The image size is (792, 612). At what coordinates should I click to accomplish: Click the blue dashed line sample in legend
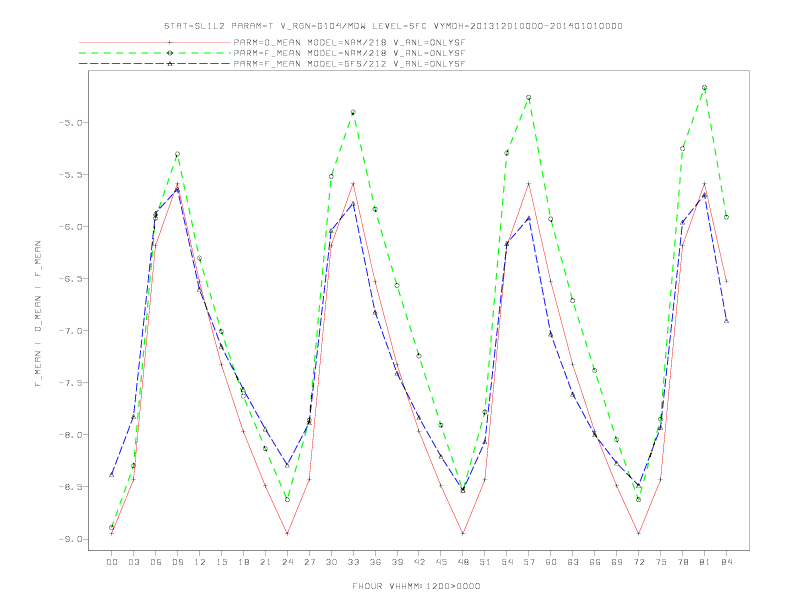[x=155, y=64]
